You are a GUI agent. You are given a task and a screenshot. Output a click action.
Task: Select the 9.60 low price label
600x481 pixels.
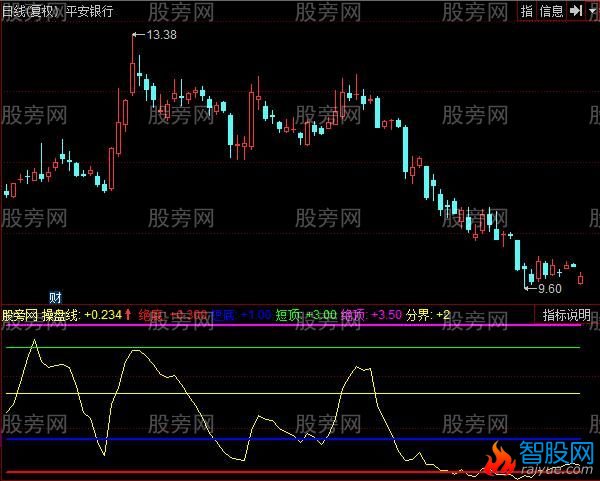coord(550,289)
